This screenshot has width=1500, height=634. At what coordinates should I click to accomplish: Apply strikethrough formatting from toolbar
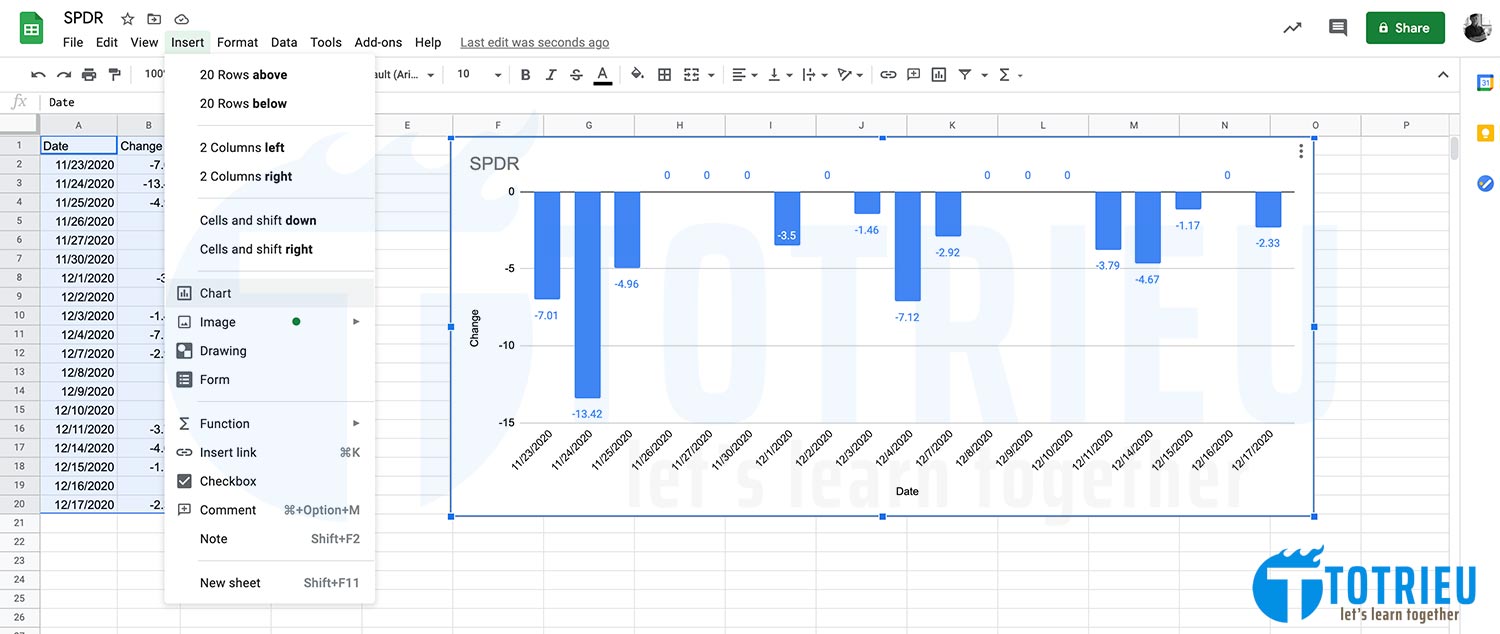576,75
